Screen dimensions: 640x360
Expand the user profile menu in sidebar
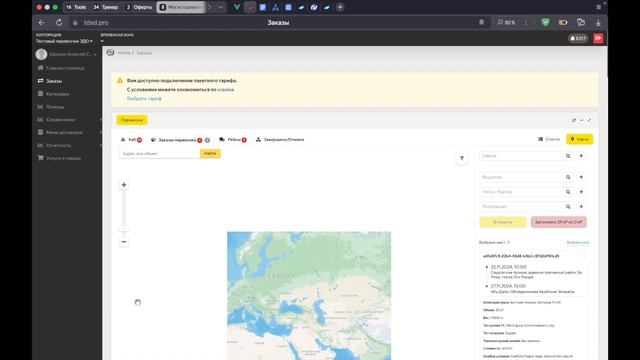(95, 54)
